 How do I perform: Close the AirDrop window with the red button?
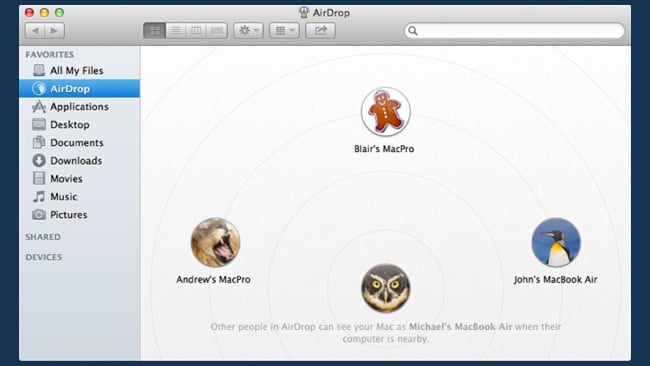pos(29,12)
